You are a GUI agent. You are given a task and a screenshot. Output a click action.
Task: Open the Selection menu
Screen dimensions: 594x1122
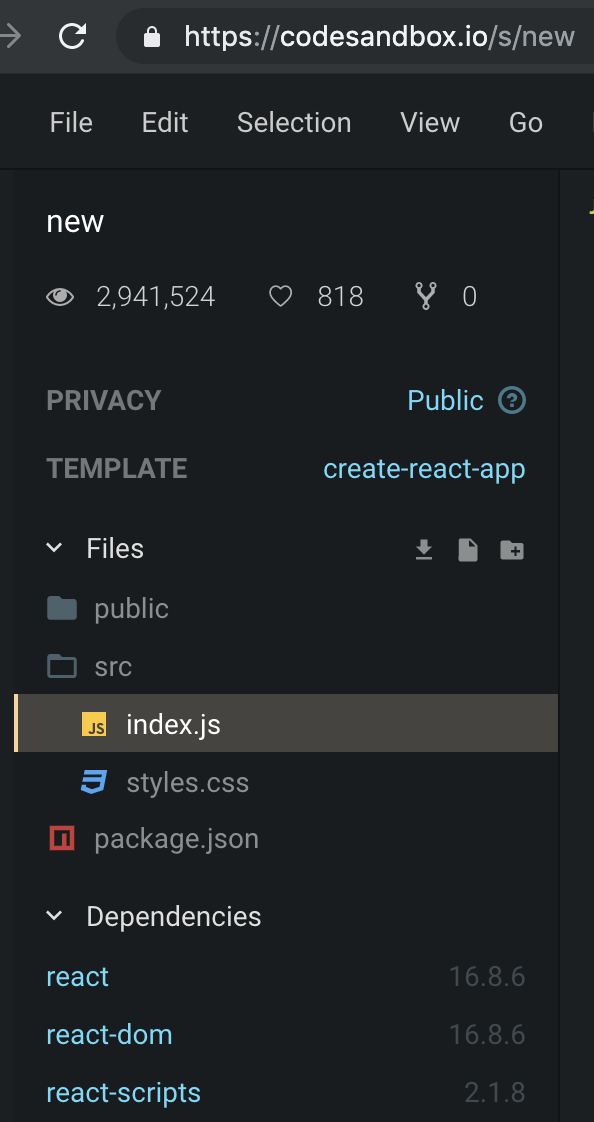click(x=293, y=122)
